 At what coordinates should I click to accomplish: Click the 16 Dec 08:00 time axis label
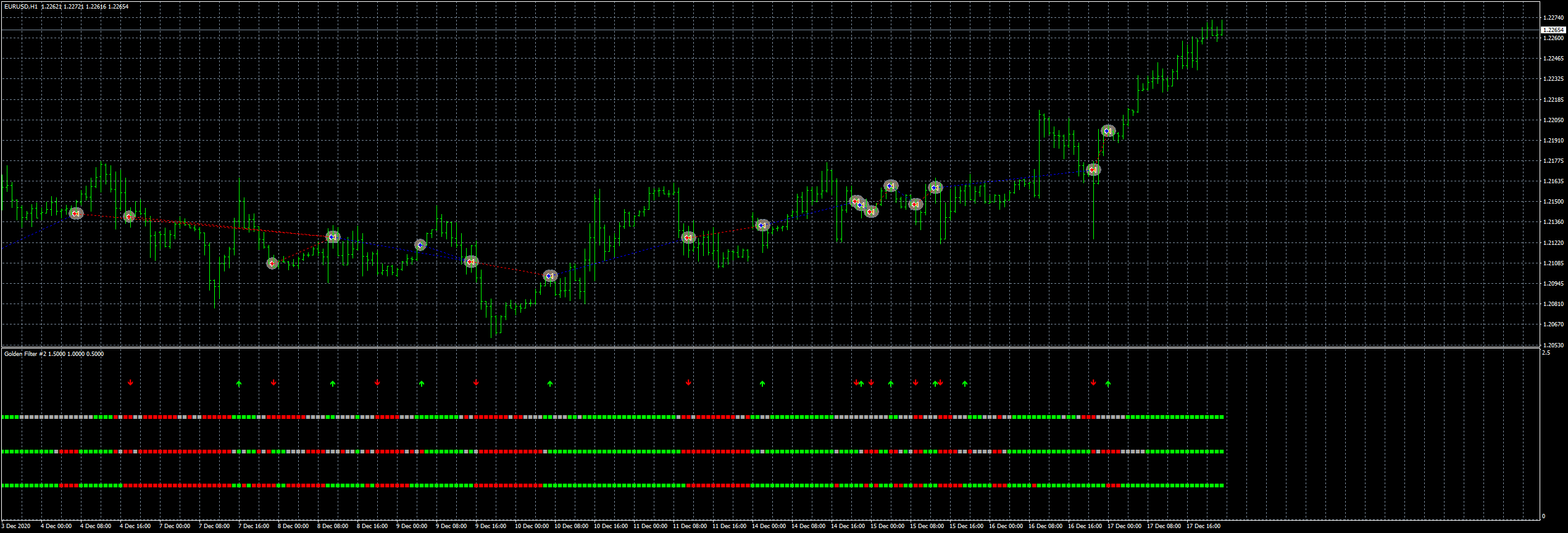tap(1045, 526)
